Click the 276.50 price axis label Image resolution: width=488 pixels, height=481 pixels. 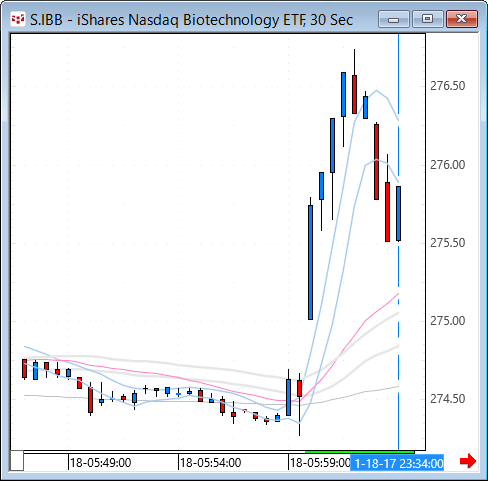447,86
